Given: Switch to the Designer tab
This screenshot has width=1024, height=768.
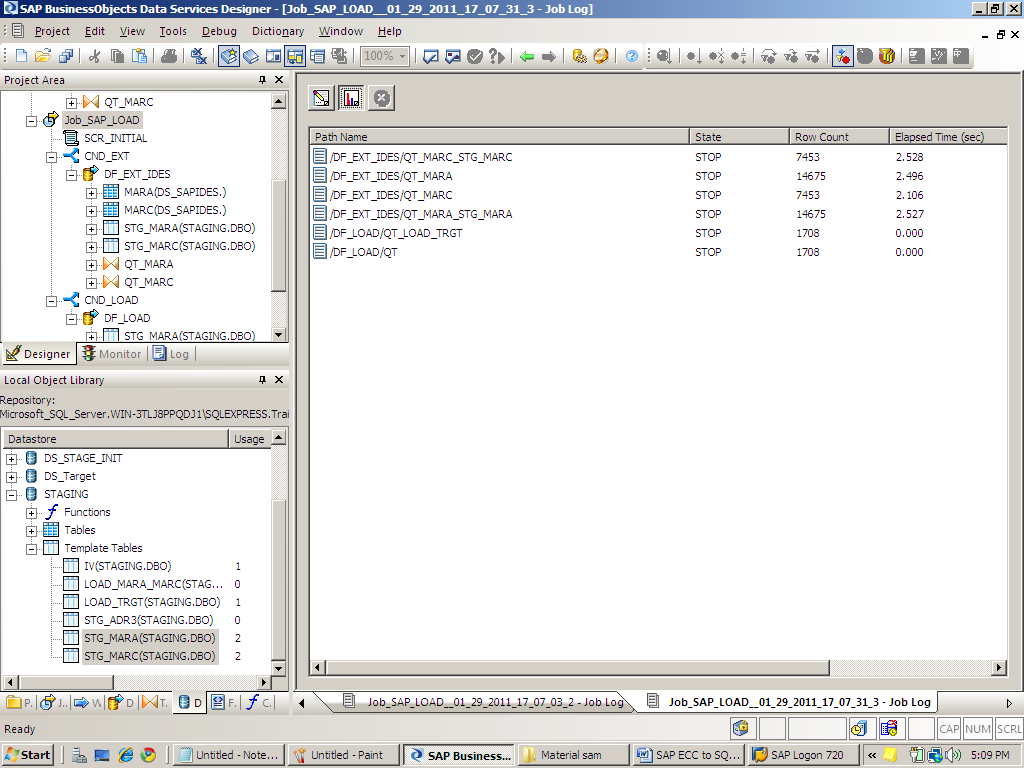Looking at the screenshot, I should [38, 354].
